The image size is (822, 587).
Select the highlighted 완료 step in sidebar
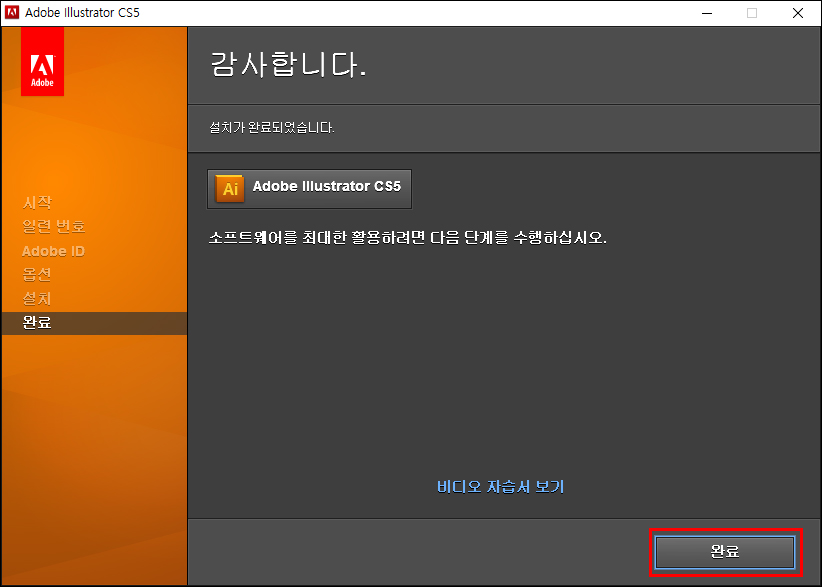[x=94, y=323]
